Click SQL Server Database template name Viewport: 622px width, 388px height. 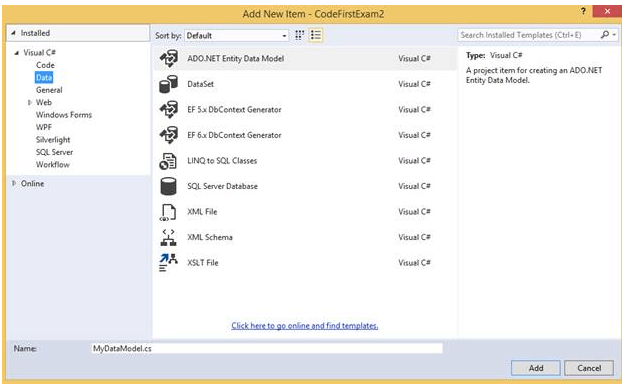point(223,186)
